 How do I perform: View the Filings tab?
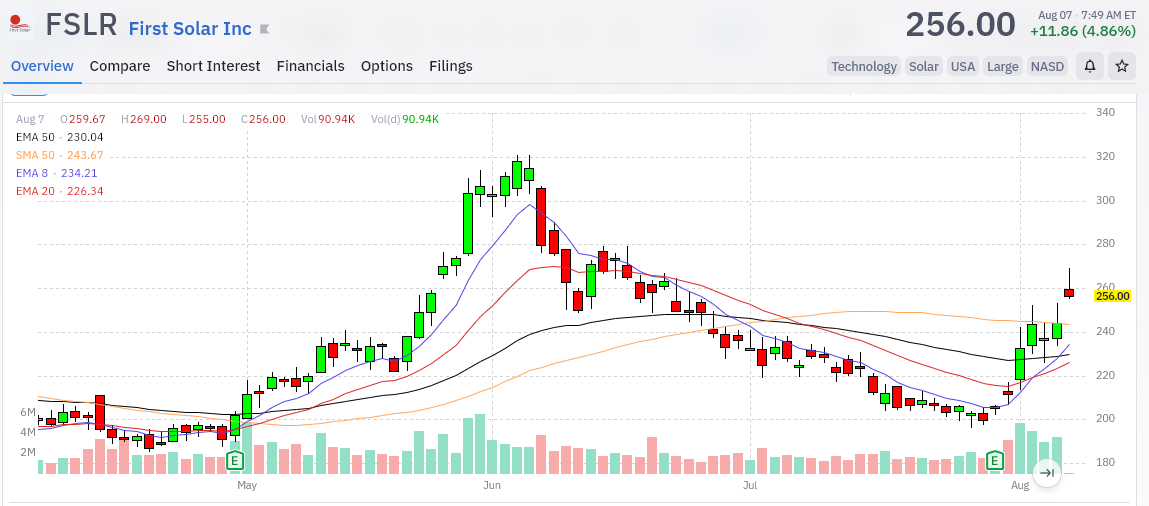451,66
